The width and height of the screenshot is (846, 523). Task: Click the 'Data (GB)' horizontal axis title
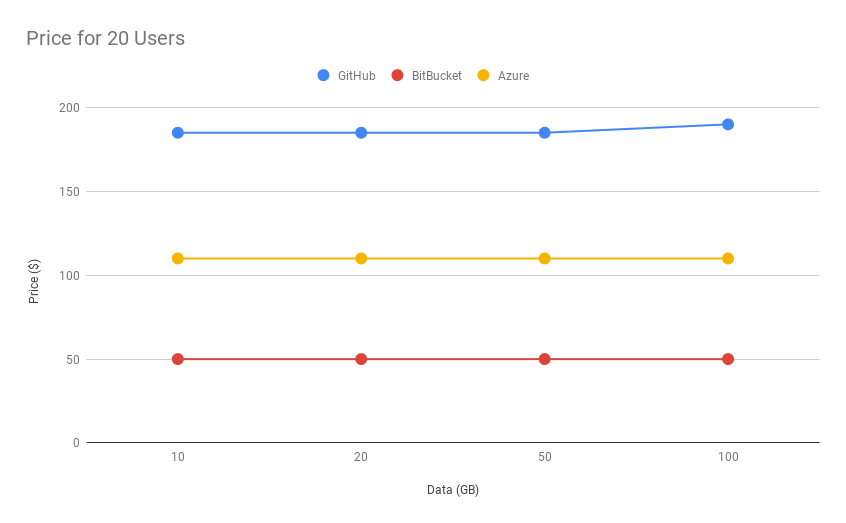(x=453, y=490)
